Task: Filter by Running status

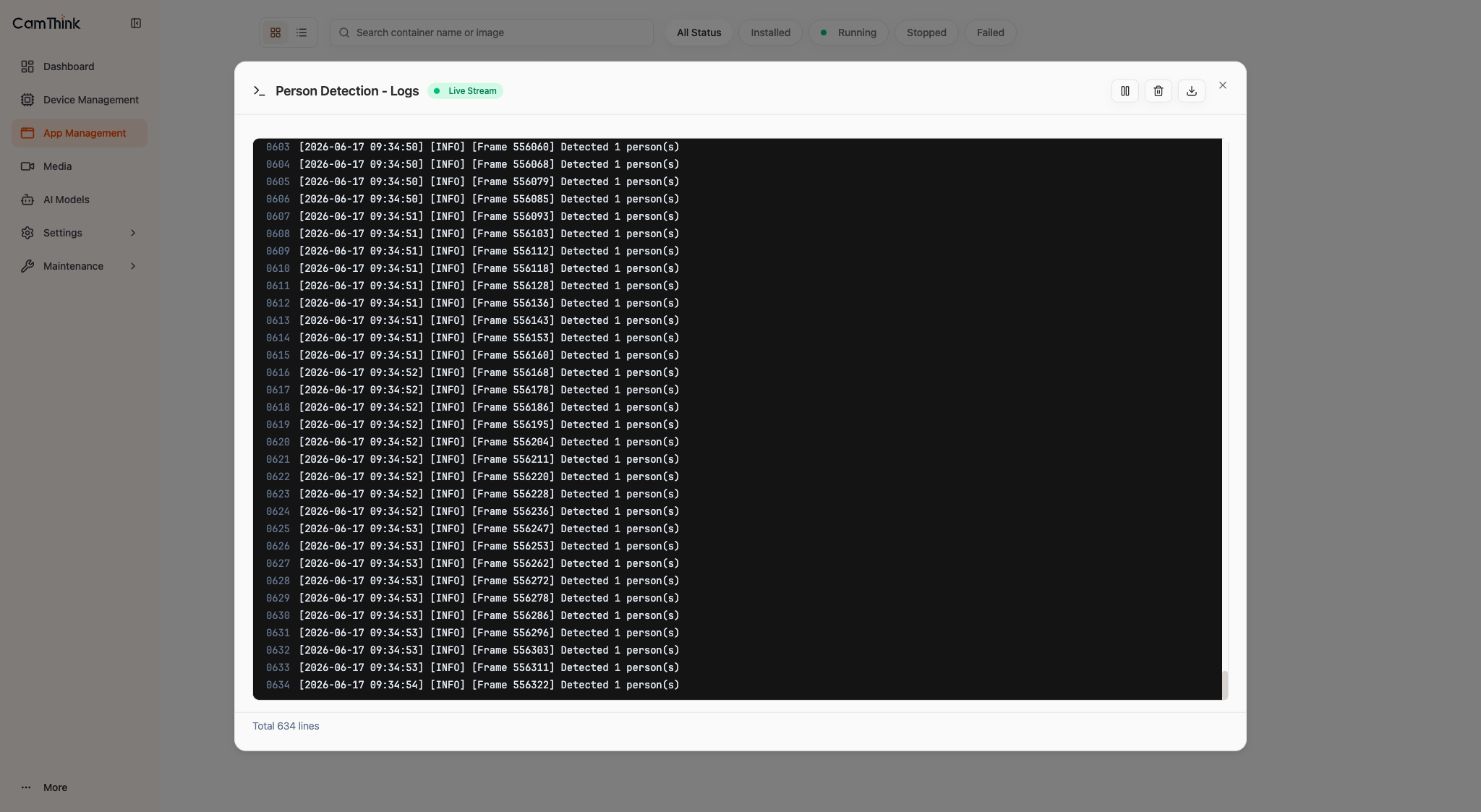Action: coord(848,33)
